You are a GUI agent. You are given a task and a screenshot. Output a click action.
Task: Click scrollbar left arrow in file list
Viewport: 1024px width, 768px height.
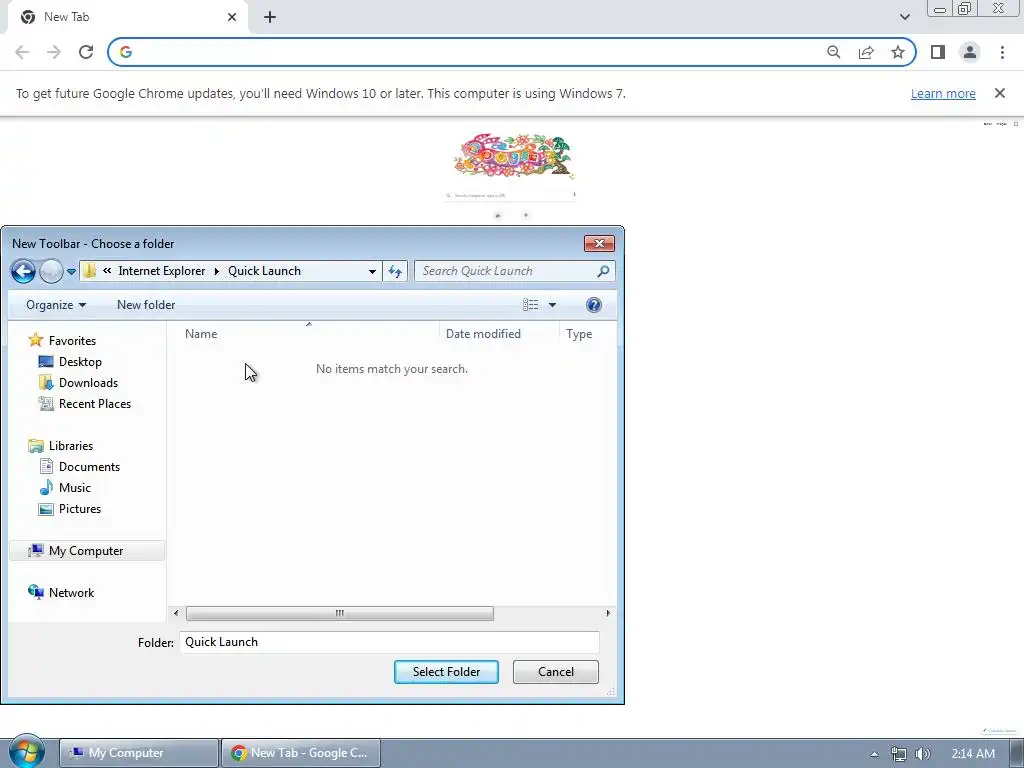(176, 613)
